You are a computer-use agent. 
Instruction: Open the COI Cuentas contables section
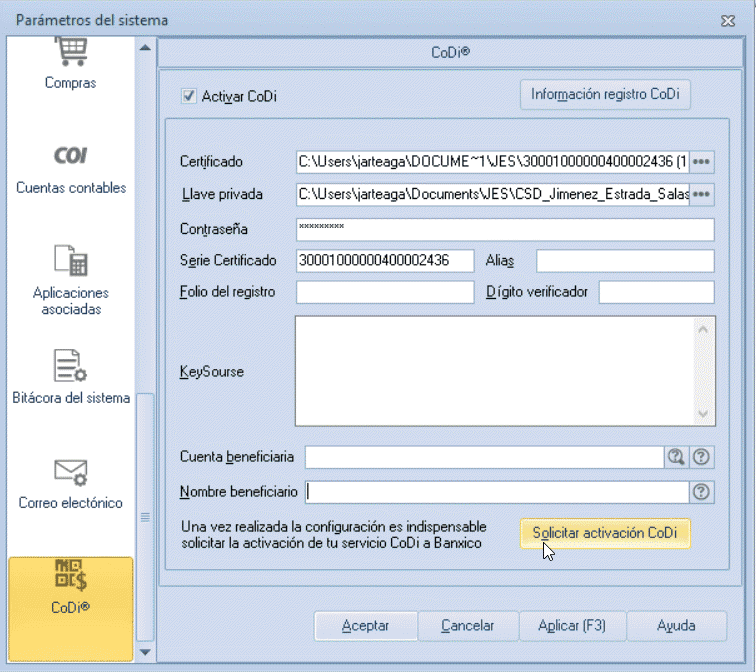pos(71,170)
